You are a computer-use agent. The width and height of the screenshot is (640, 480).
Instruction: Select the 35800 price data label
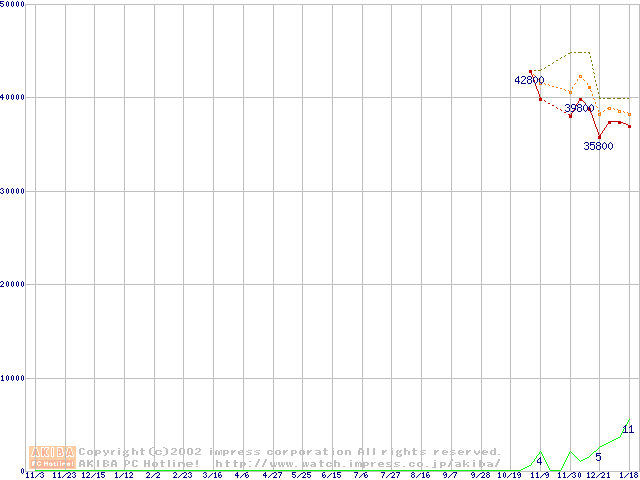point(598,146)
